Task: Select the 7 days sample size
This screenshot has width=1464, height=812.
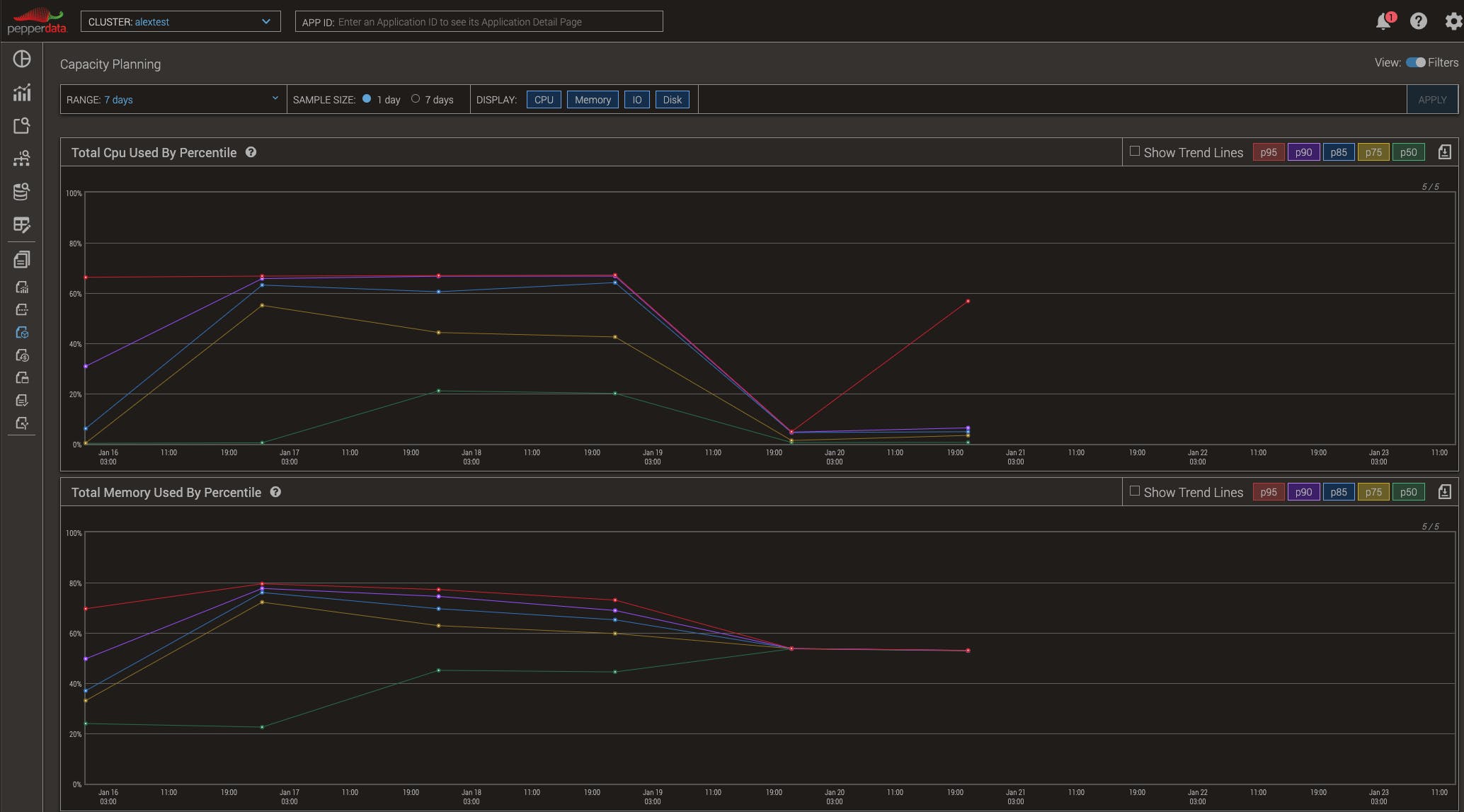Action: coord(416,99)
